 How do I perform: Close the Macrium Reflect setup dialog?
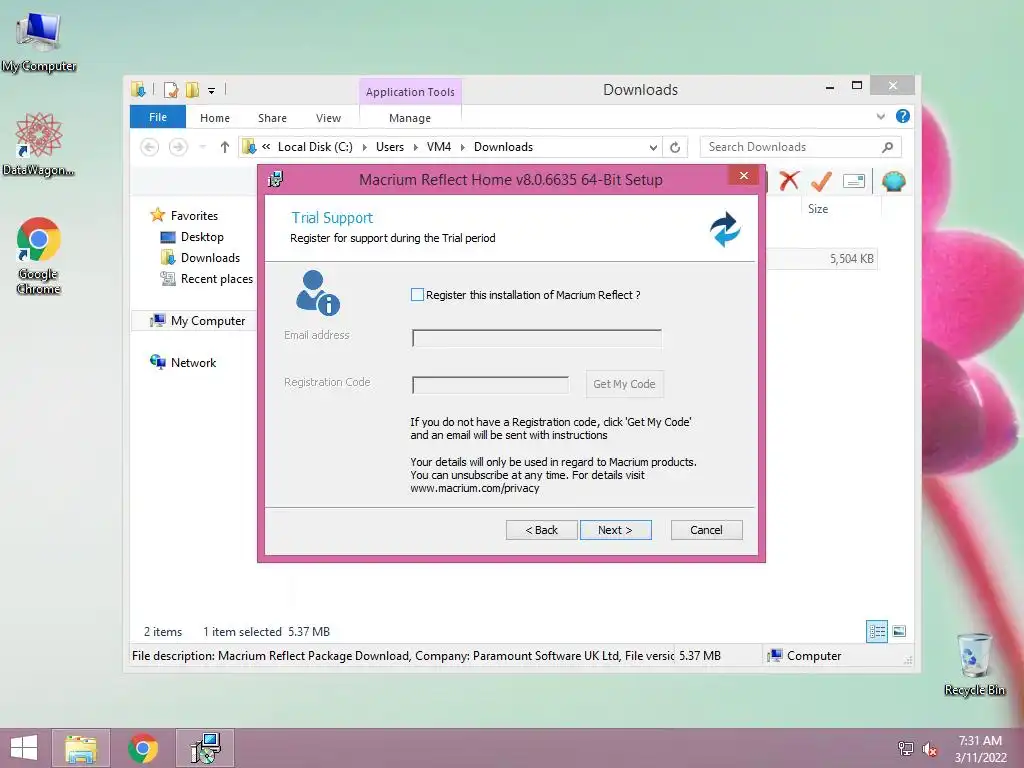(743, 176)
